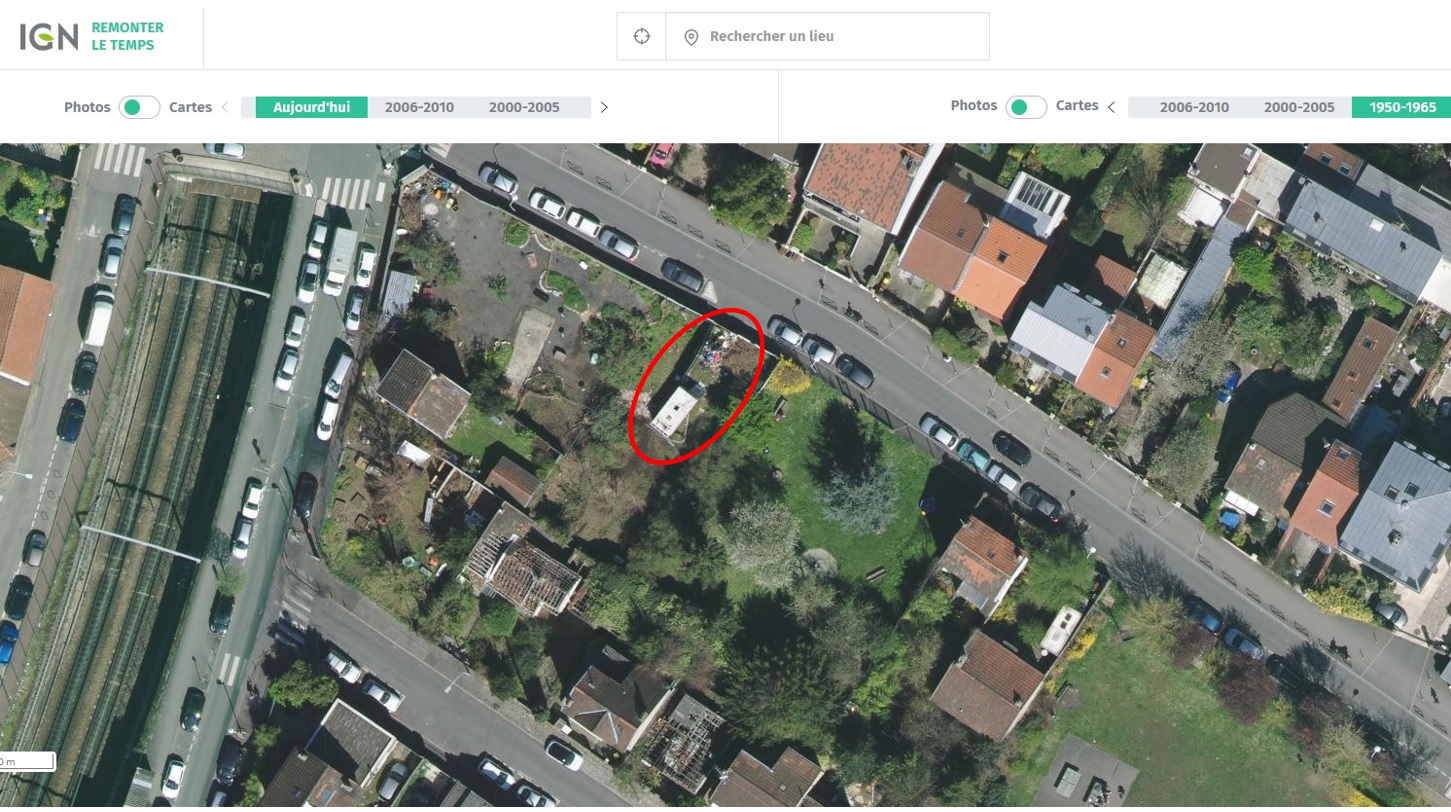This screenshot has width=1451, height=812.
Task: Show more dates with left panel's right chevron
Action: tap(604, 107)
